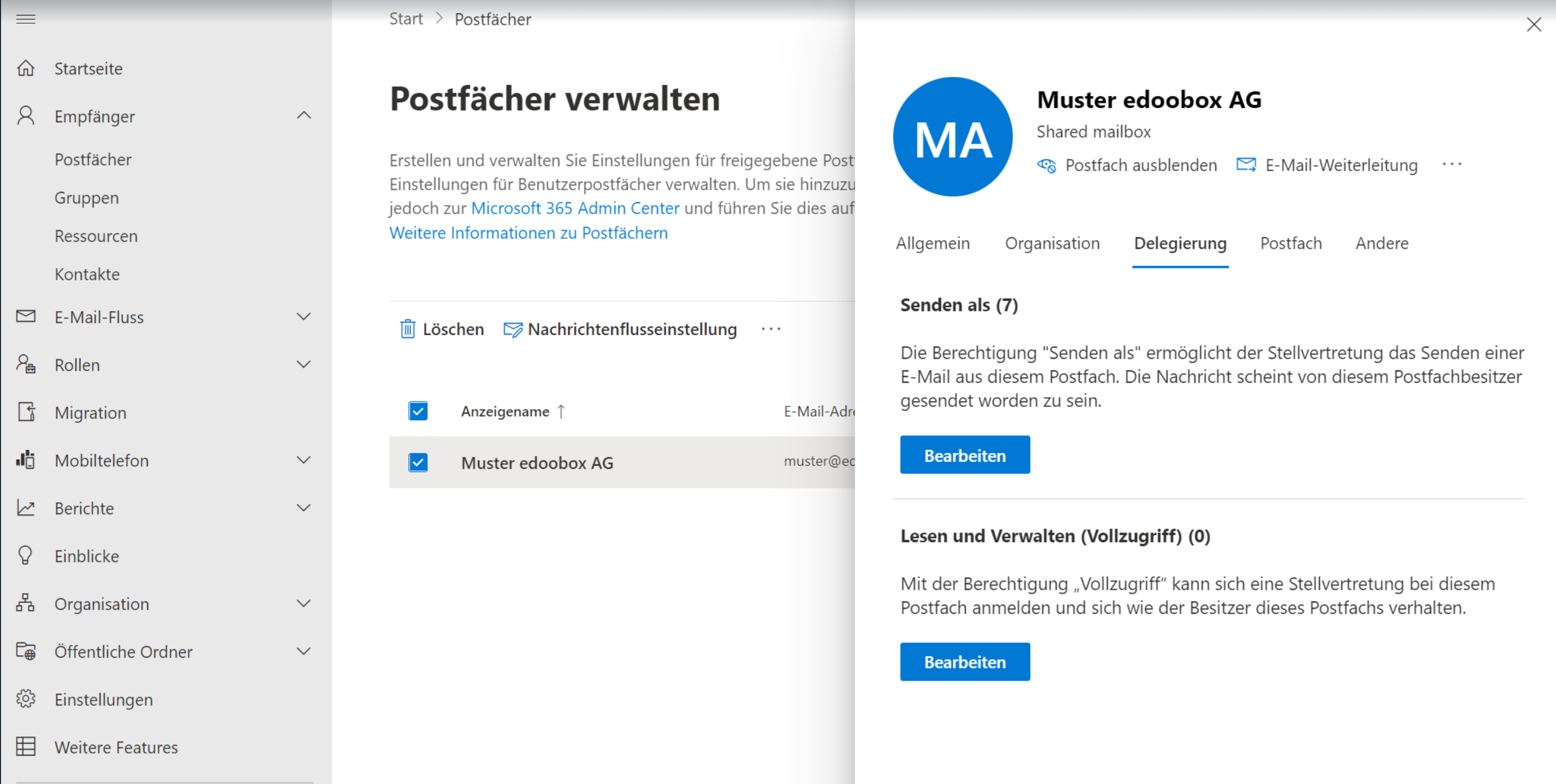Open the Einstellungen gear icon

coord(25,699)
